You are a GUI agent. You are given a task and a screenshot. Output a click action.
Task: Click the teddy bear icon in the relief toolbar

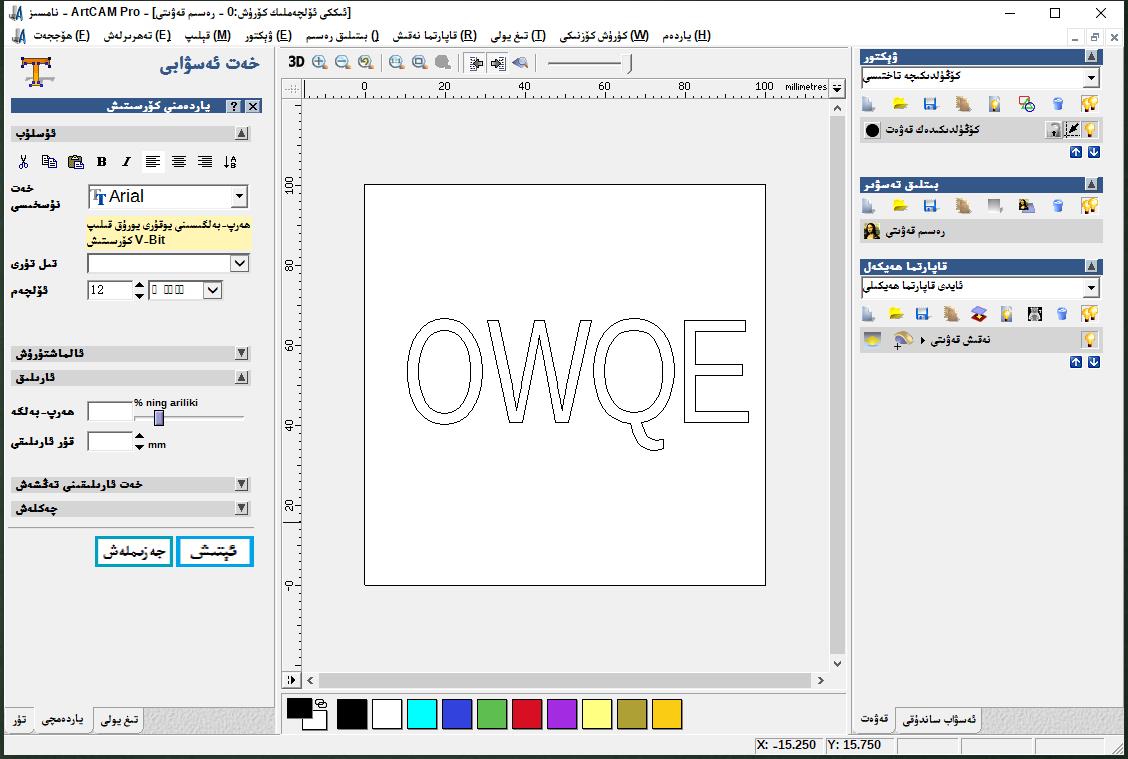tap(1034, 314)
